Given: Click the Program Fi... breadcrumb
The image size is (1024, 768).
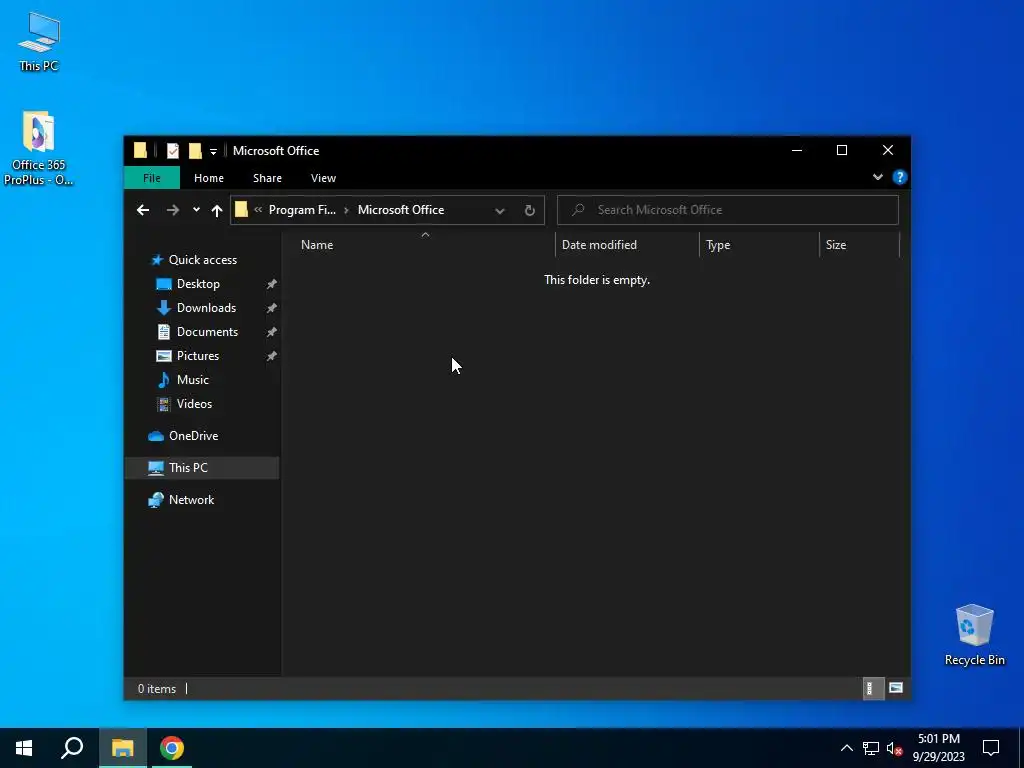Looking at the screenshot, I should coord(302,210).
